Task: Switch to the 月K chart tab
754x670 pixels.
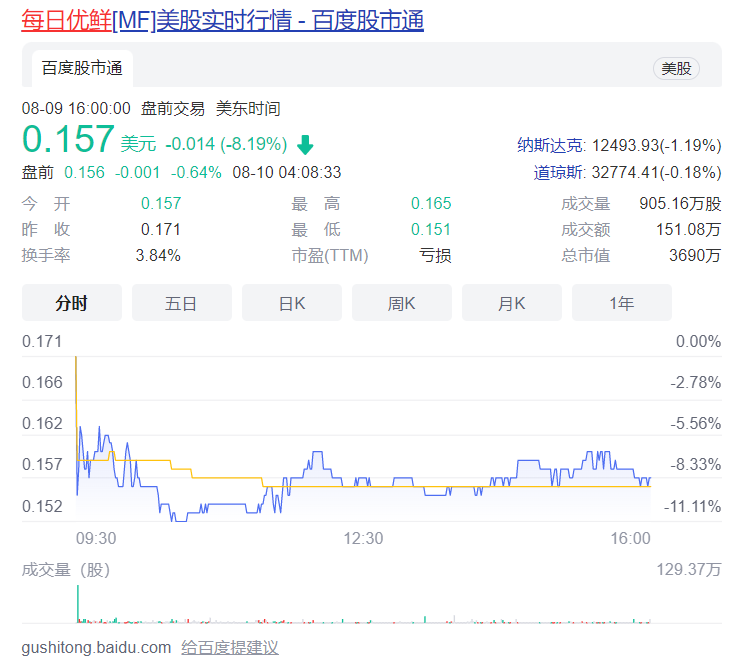Action: [x=512, y=303]
